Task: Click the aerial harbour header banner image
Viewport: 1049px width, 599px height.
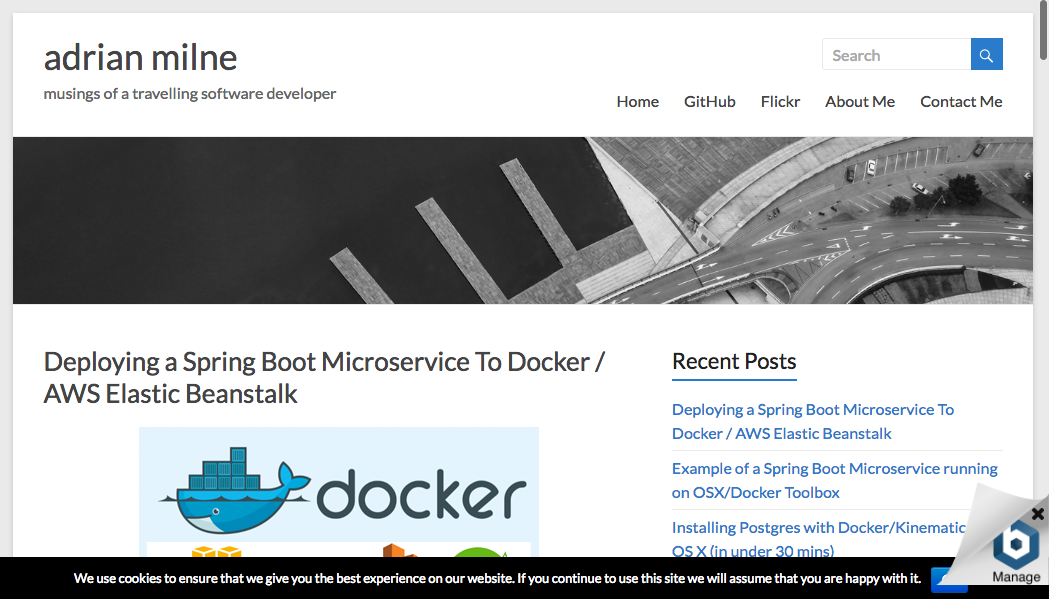Action: coord(522,220)
